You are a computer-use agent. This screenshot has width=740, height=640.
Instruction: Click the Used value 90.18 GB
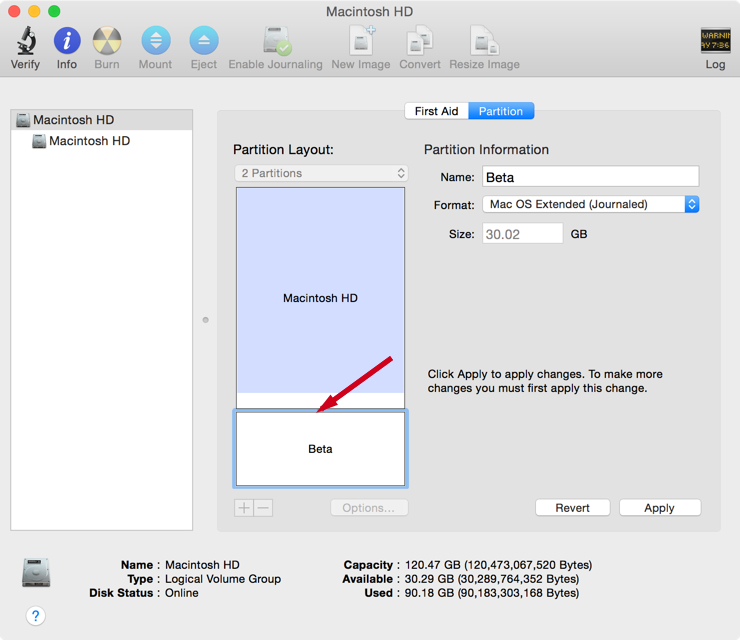(492, 593)
